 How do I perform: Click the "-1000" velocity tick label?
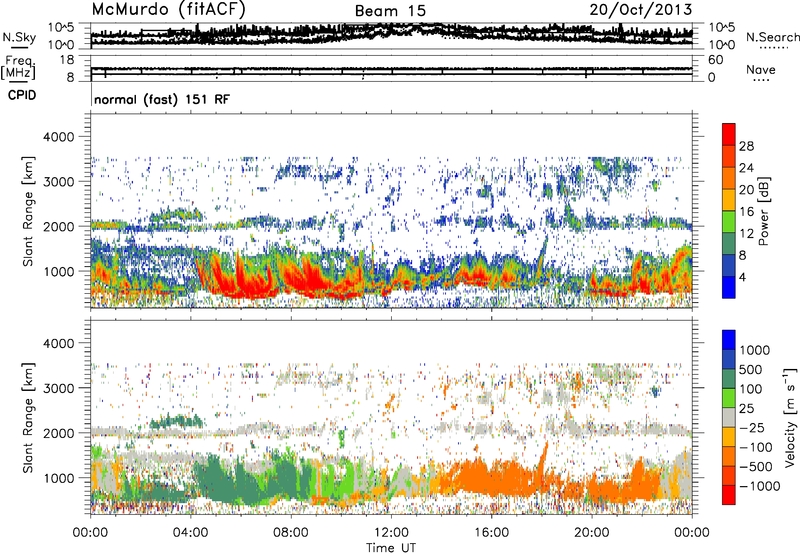tap(759, 486)
